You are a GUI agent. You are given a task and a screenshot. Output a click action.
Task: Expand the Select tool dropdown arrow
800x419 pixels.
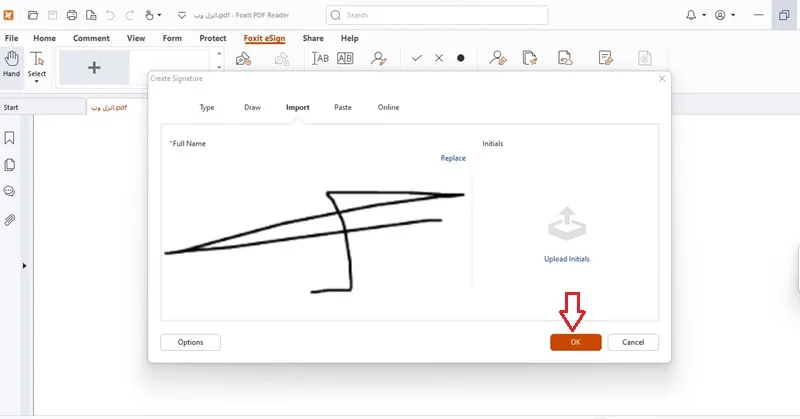(37, 82)
